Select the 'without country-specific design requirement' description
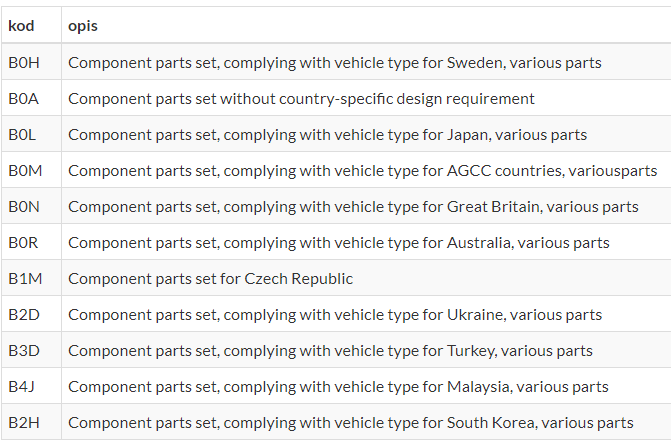This screenshot has height=444, width=671. tap(301, 98)
